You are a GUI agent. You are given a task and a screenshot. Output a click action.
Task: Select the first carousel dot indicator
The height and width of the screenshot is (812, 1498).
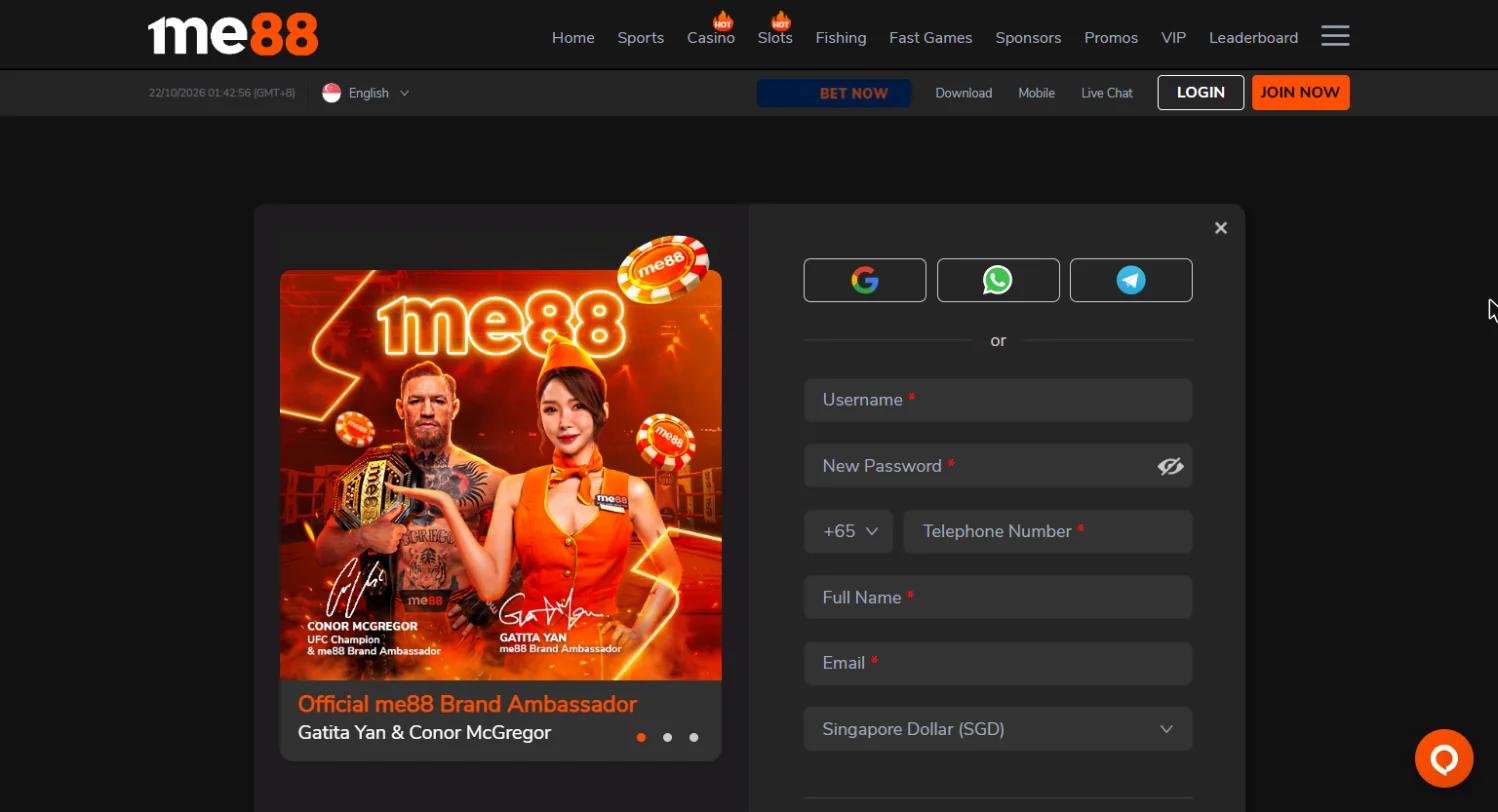pyautogui.click(x=641, y=737)
